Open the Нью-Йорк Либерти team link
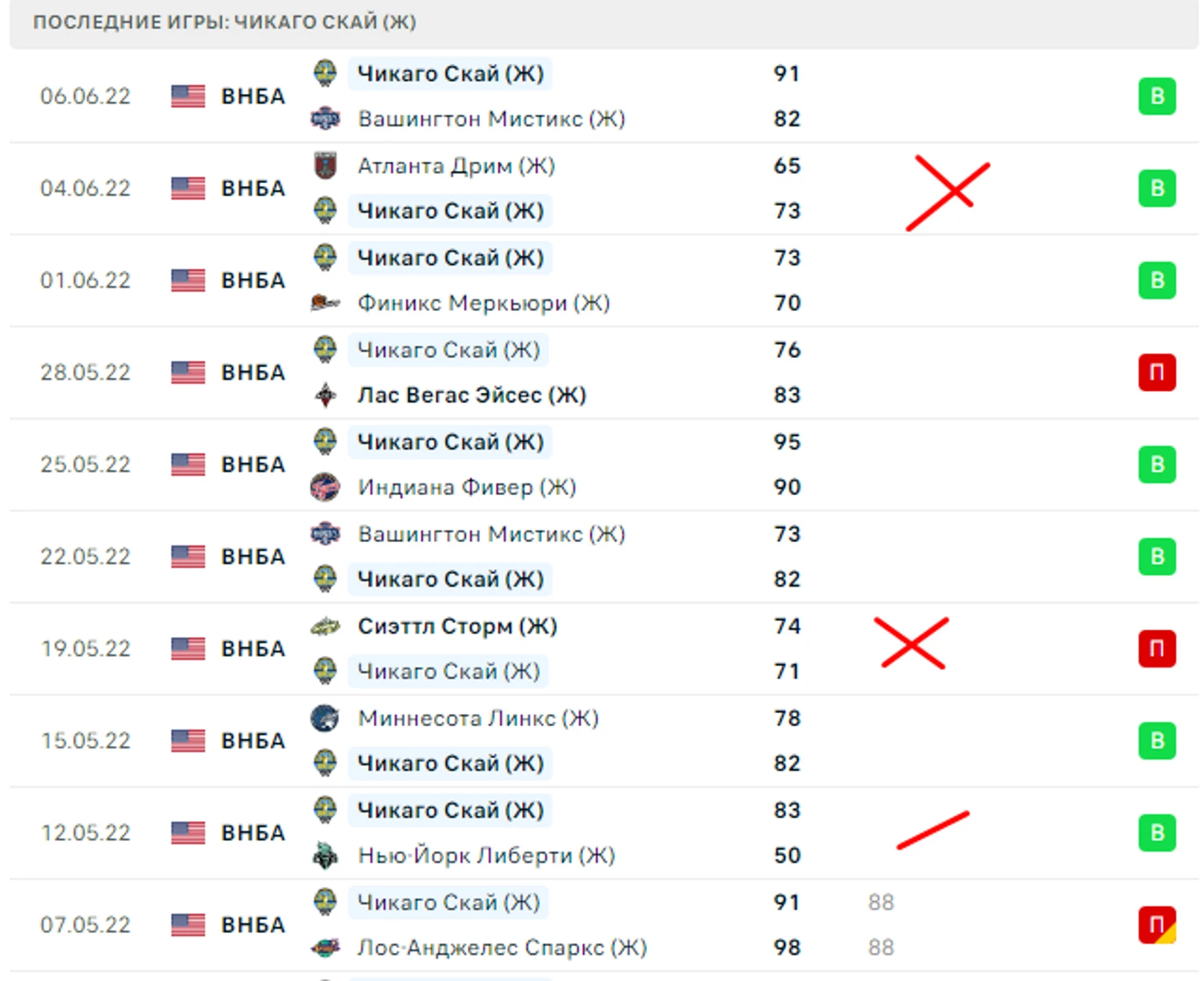The height and width of the screenshot is (981, 1204). pos(487,856)
